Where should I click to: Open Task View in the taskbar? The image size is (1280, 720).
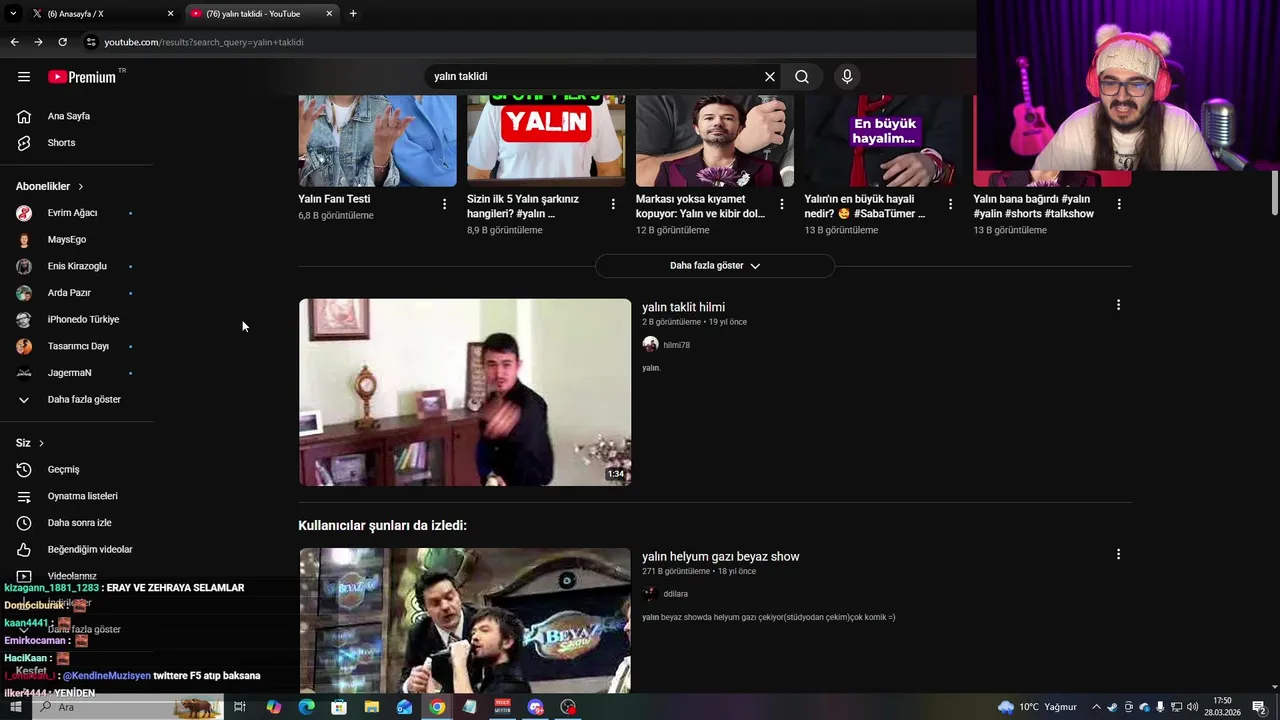point(240,707)
